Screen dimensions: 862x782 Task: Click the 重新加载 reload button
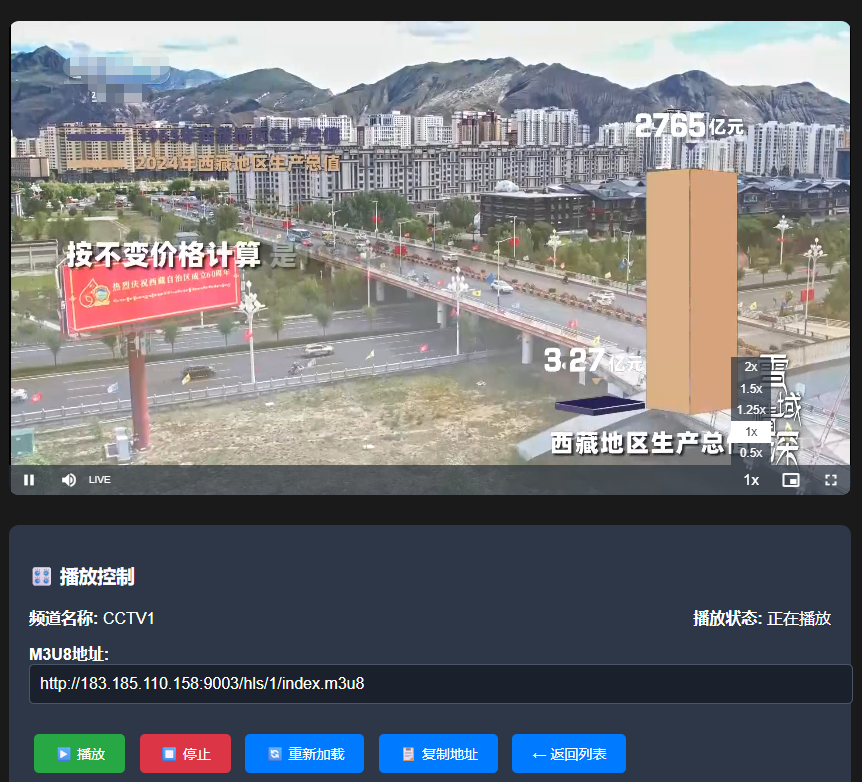(306, 754)
